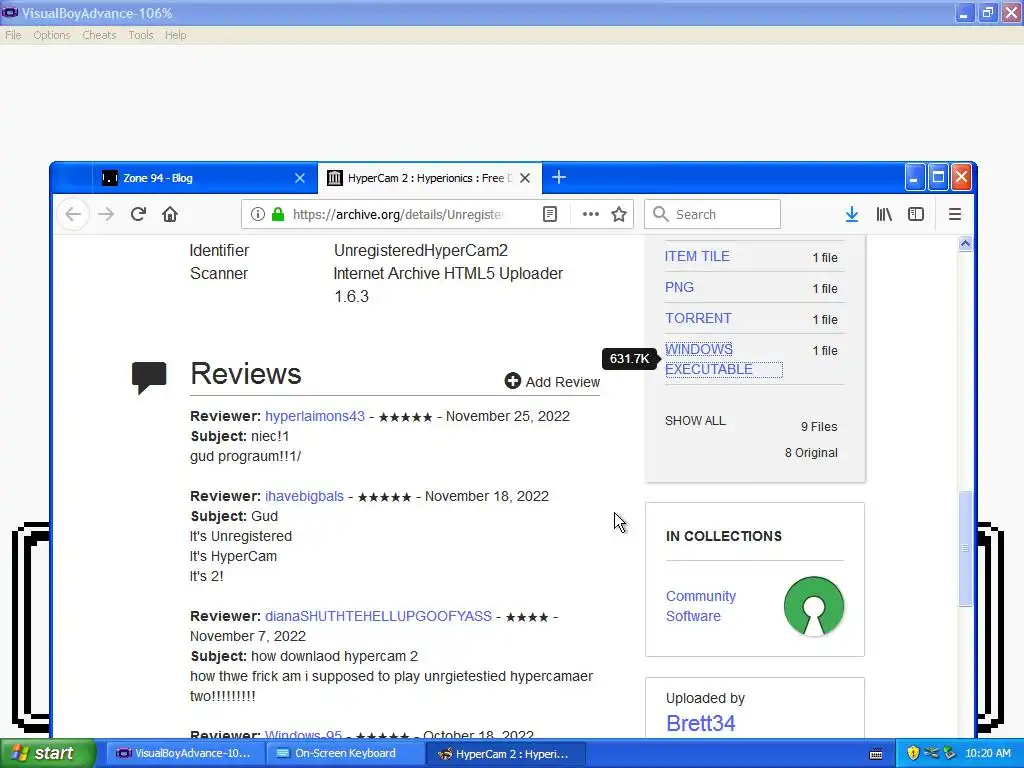1024x768 pixels.
Task: Click the Firefox back arrow button
Action: [73, 214]
